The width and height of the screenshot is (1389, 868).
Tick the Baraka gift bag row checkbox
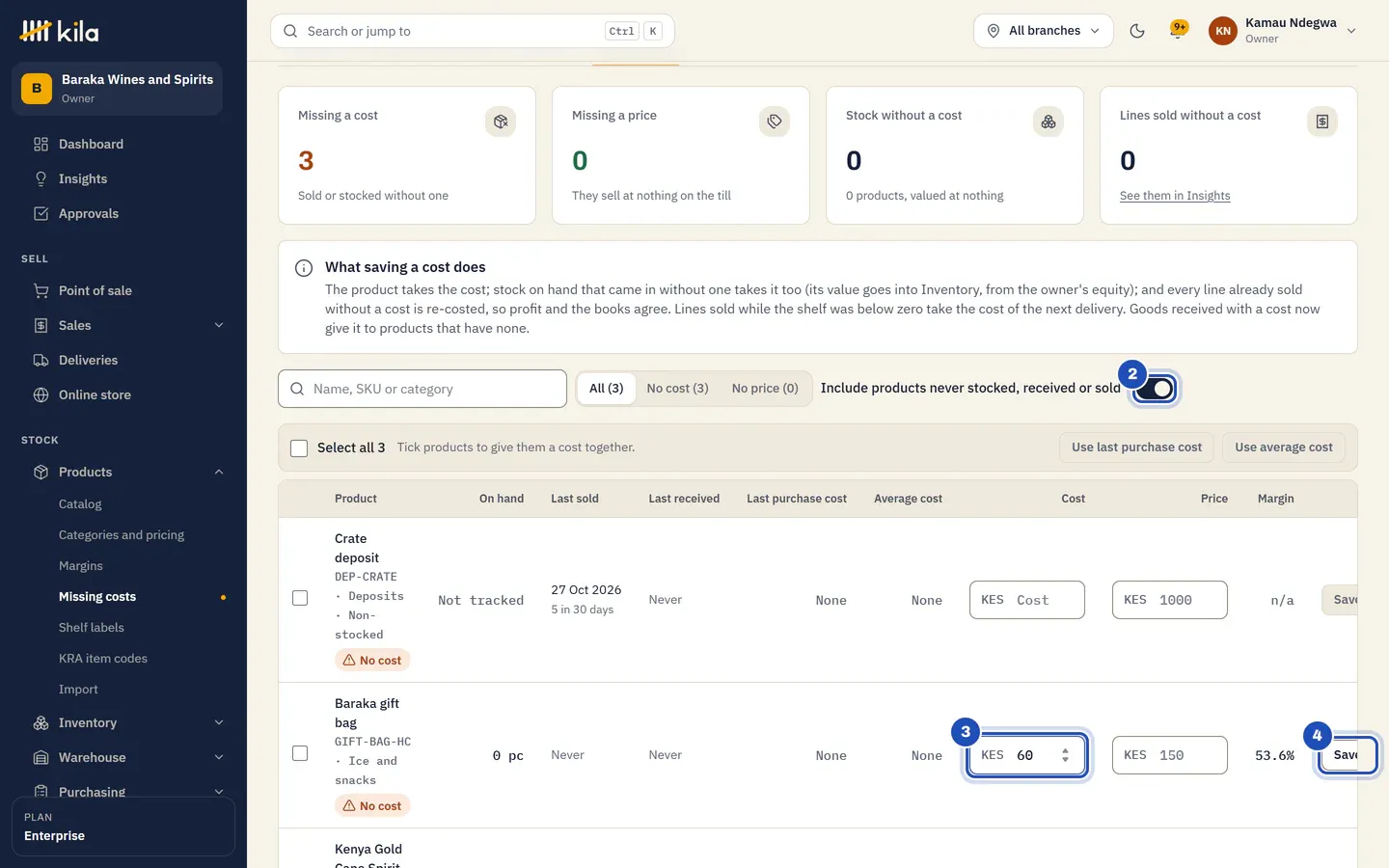click(300, 753)
